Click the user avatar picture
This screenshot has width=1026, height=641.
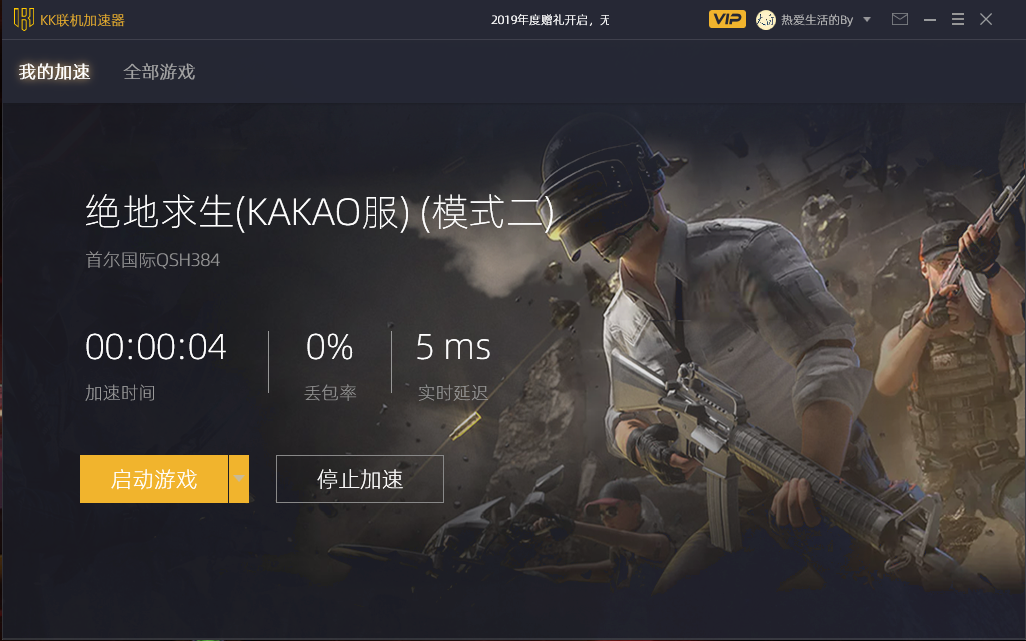[766, 20]
